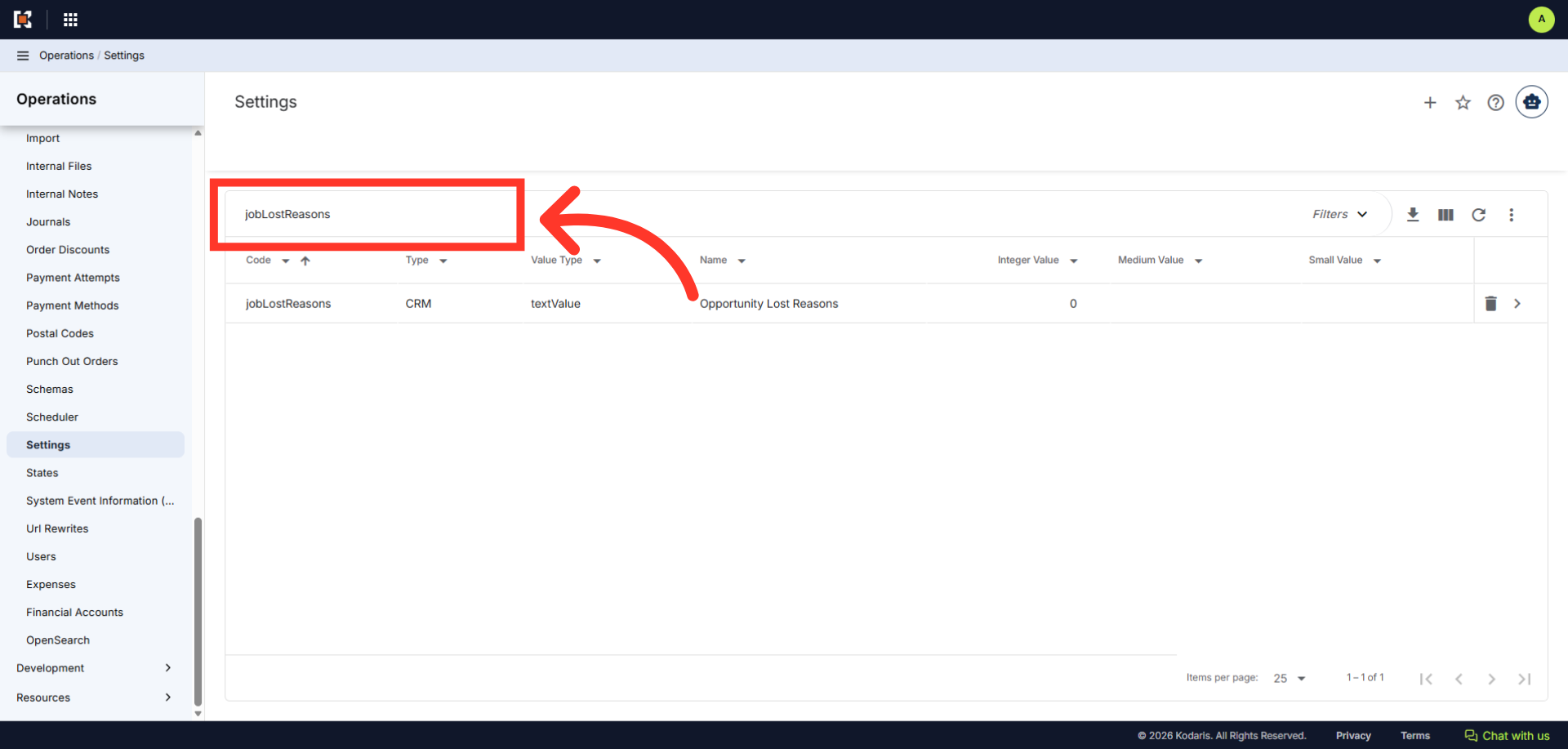Toggle the hamburger sidebar menu

coord(23,56)
